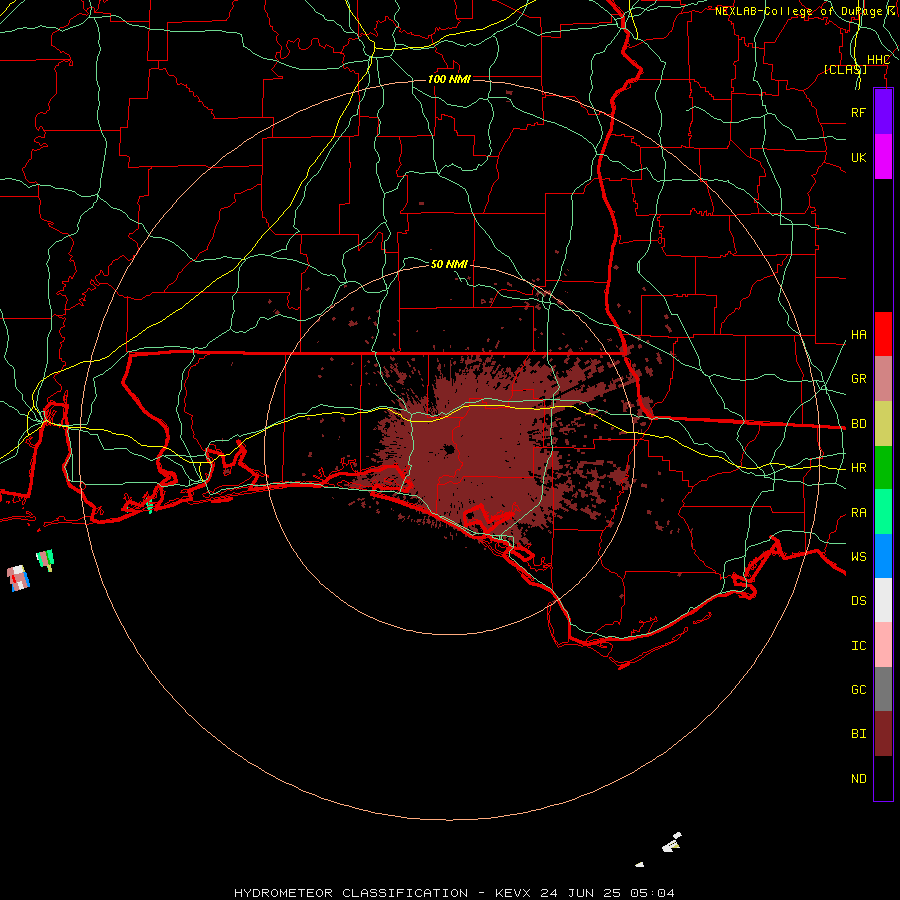This screenshot has height=900, width=900.
Task: Click the HA red legend swatch
Action: click(883, 334)
